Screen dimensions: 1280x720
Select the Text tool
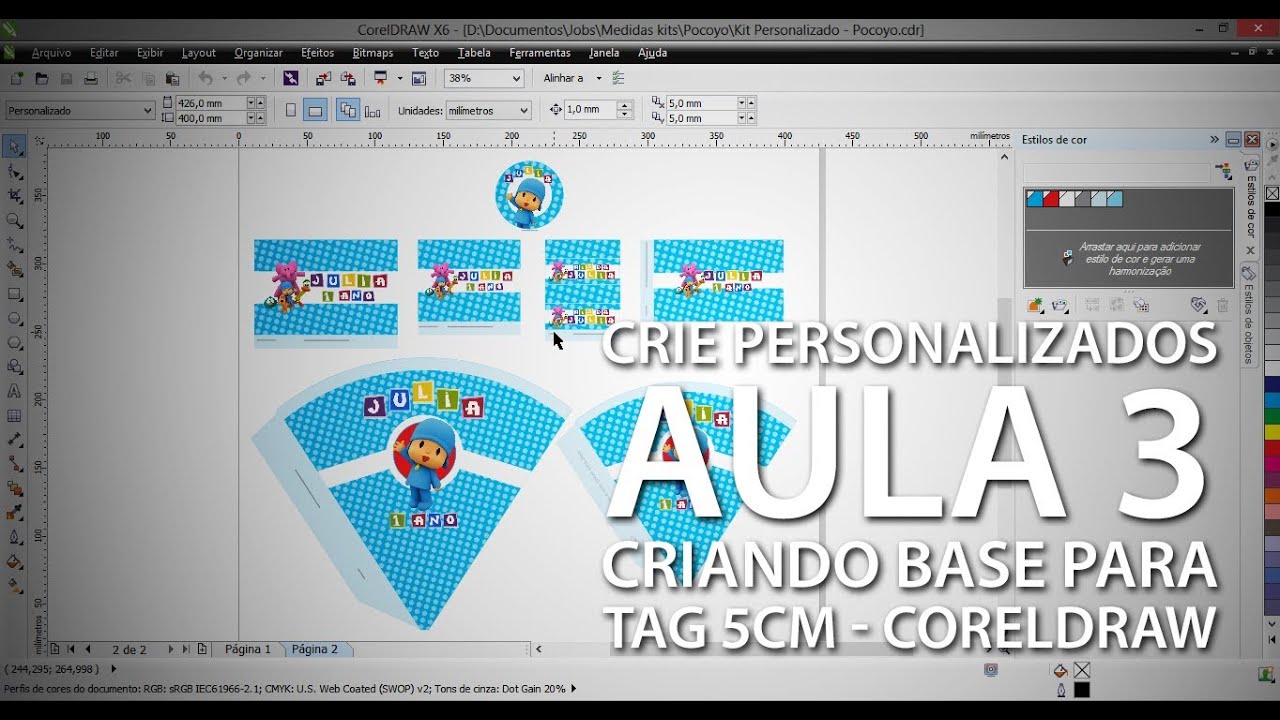click(x=14, y=391)
